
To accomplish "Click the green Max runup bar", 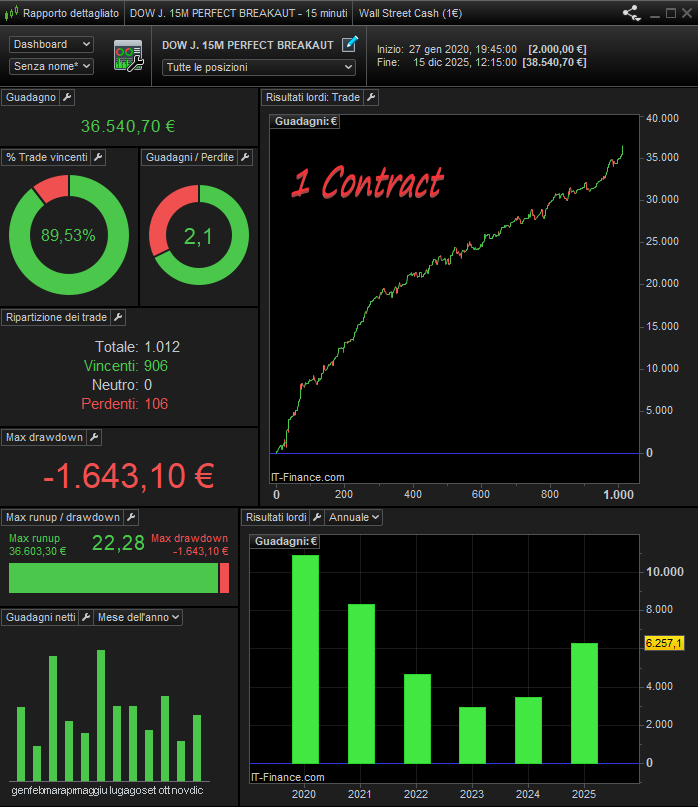I will coord(113,578).
